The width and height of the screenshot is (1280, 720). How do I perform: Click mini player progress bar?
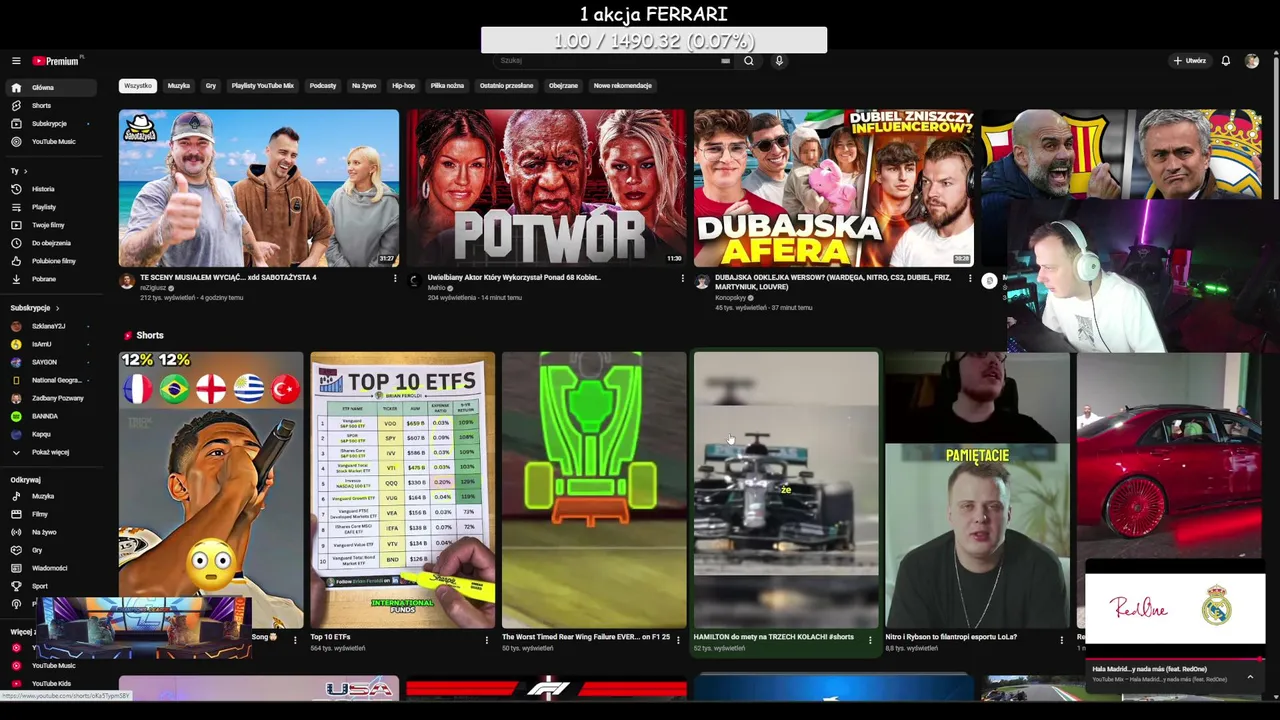[1175, 660]
